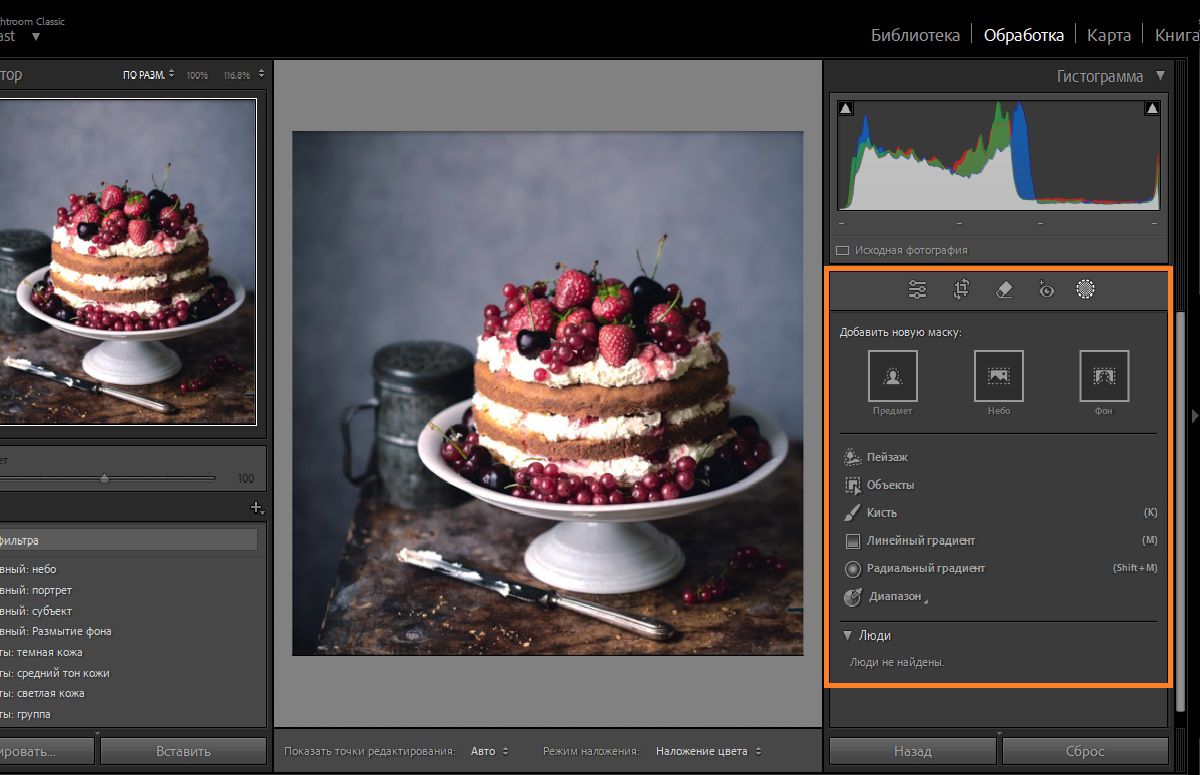1200x775 pixels.
Task: Click the Назад button
Action: pyautogui.click(x=912, y=751)
